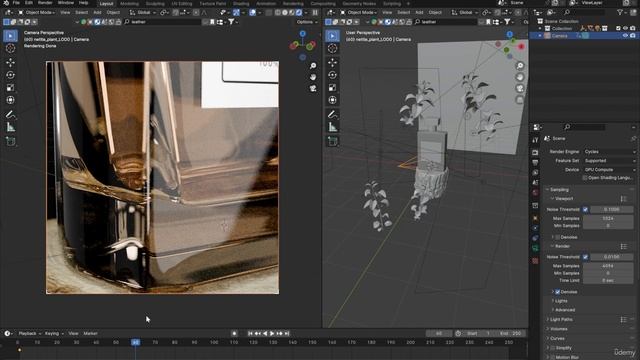The image size is (640, 360).
Task: Open the Output properties tab icon
Action: [535, 162]
